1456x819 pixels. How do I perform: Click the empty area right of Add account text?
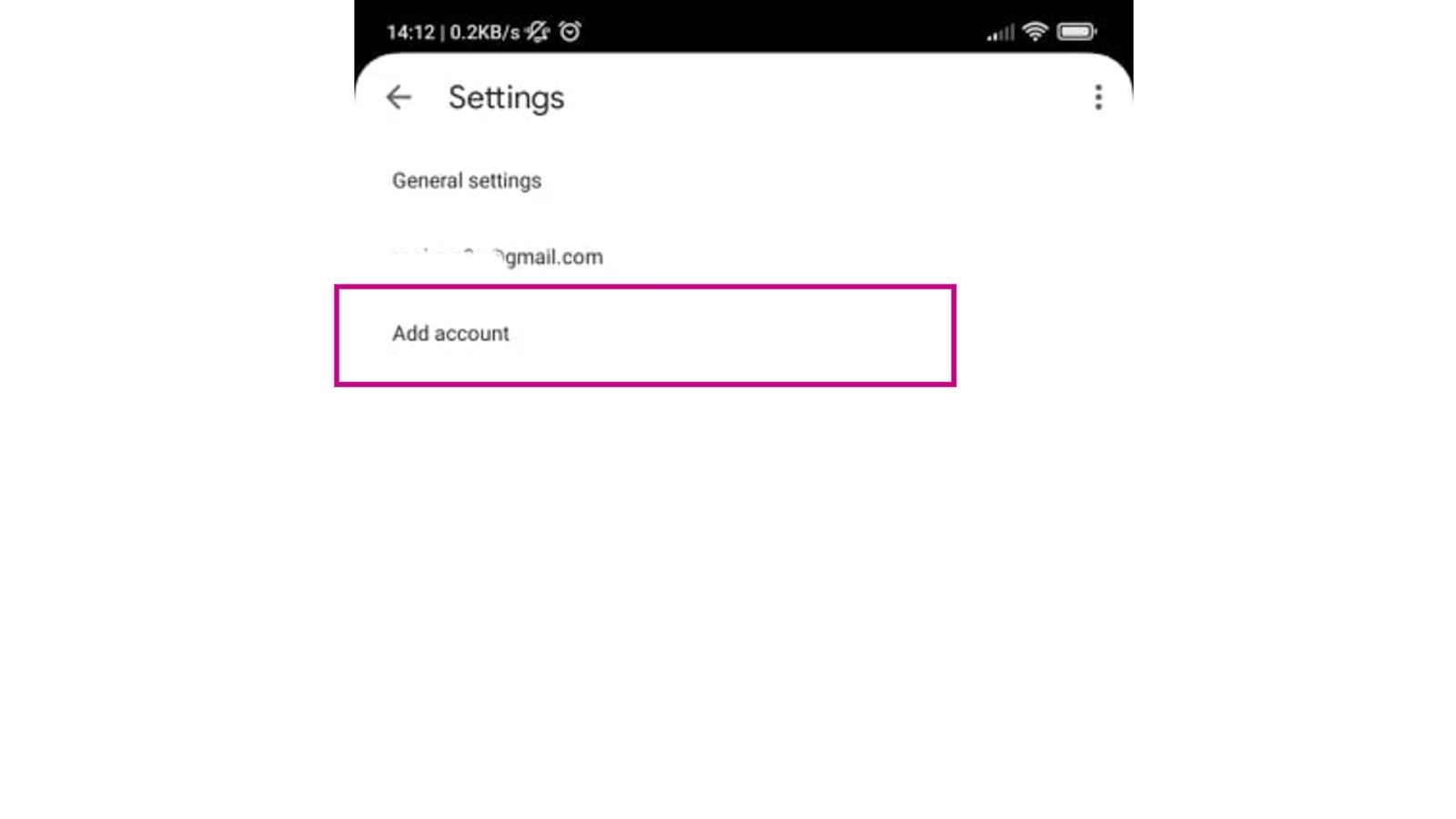click(x=728, y=334)
